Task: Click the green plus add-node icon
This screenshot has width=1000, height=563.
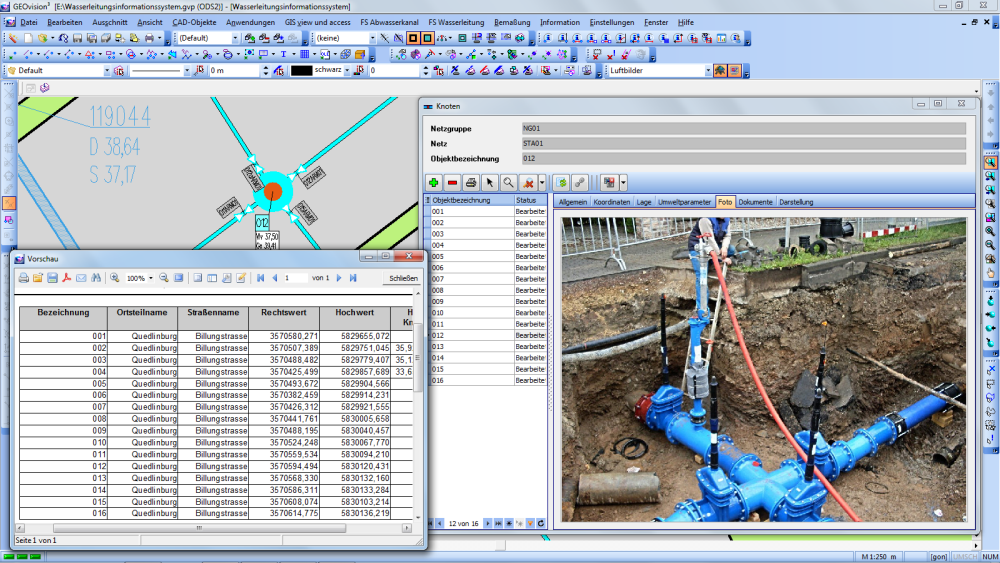Action: pyautogui.click(x=434, y=183)
